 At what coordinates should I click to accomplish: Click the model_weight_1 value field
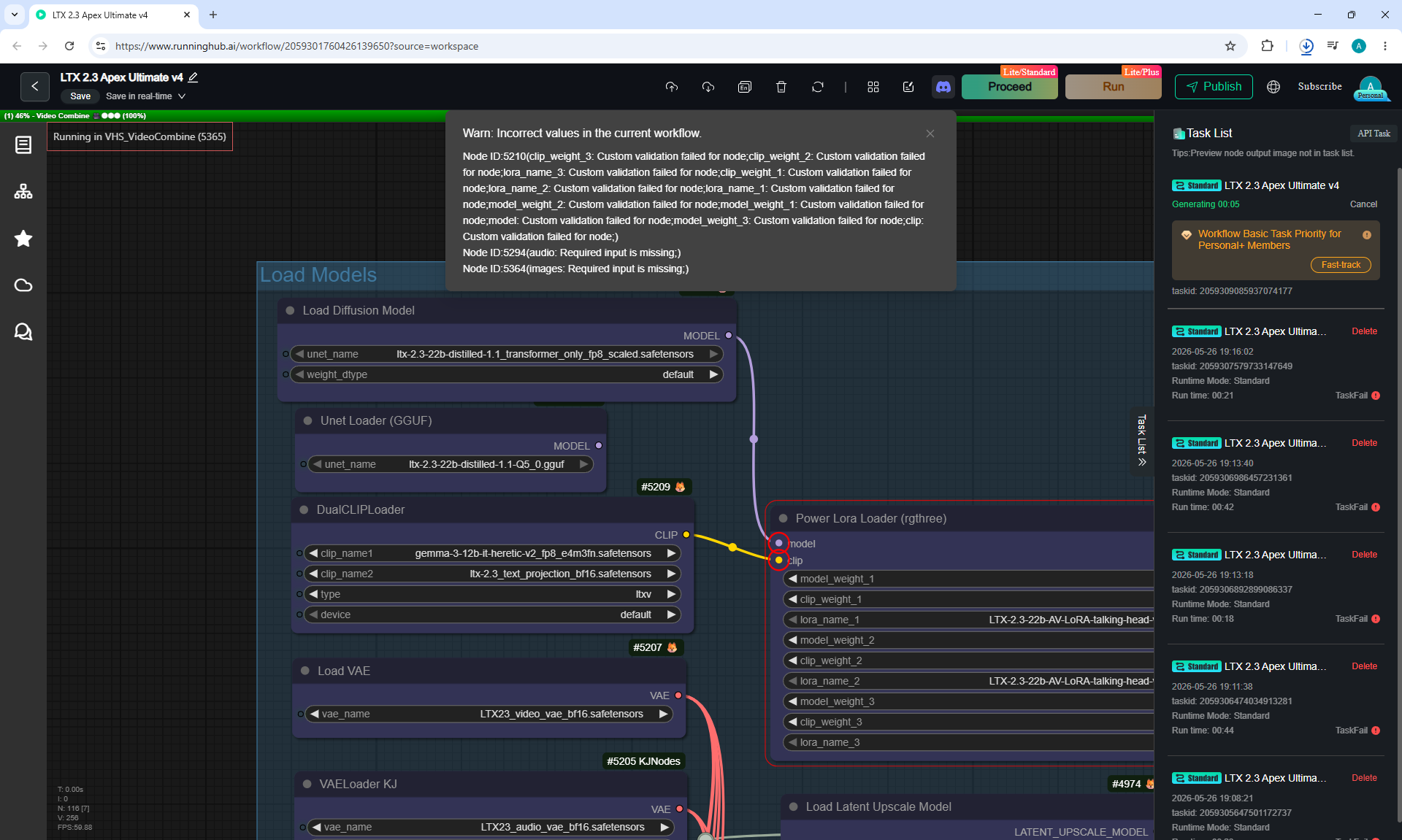968,579
